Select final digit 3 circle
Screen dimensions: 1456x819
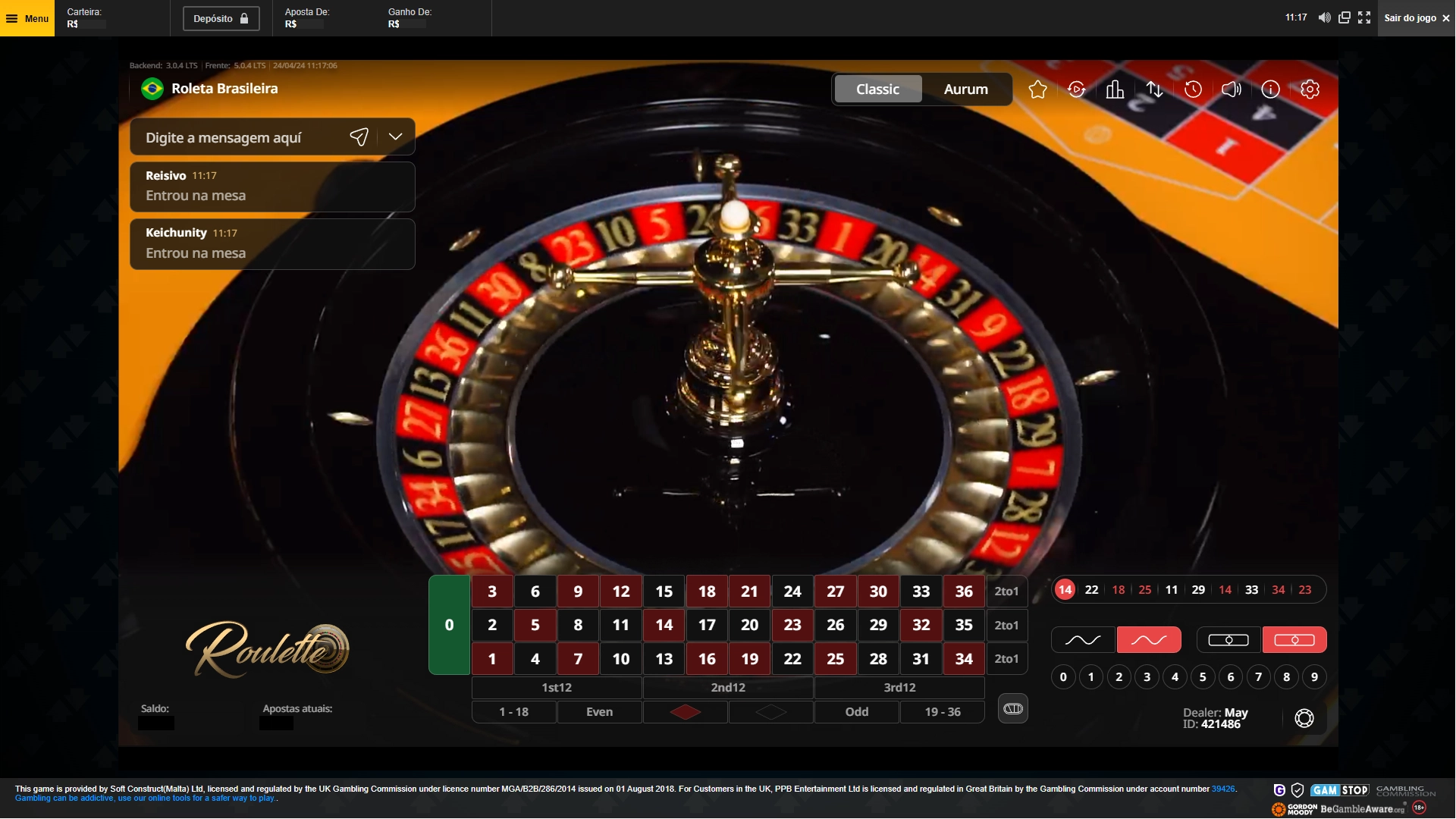[1147, 677]
